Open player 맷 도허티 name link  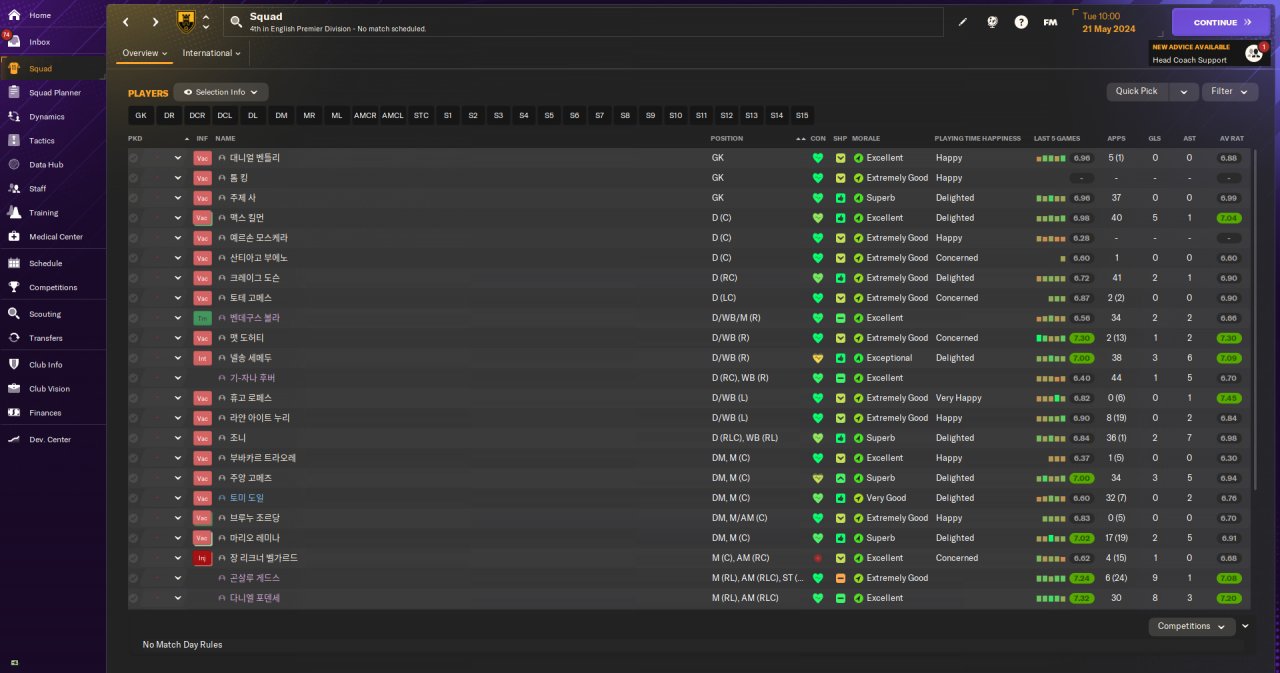[247, 338]
